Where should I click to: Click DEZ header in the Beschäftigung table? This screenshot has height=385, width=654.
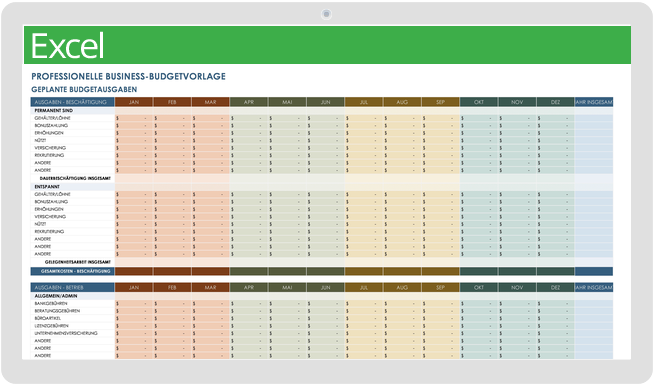556,102
